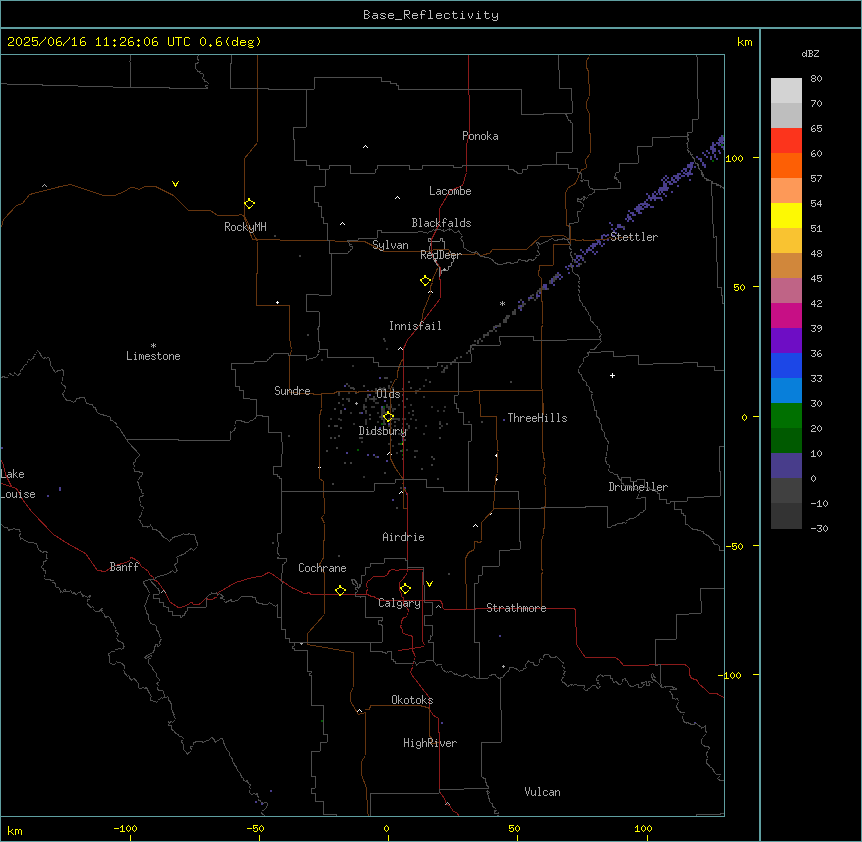Select the Lacombe label

coord(450,191)
